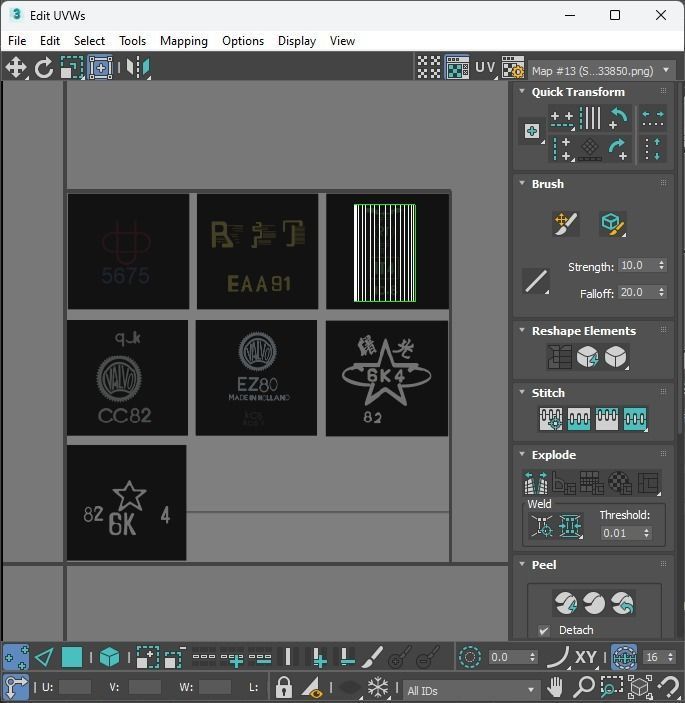Image resolution: width=685 pixels, height=703 pixels.
Task: Click the Quick Peel icon
Action: click(566, 603)
